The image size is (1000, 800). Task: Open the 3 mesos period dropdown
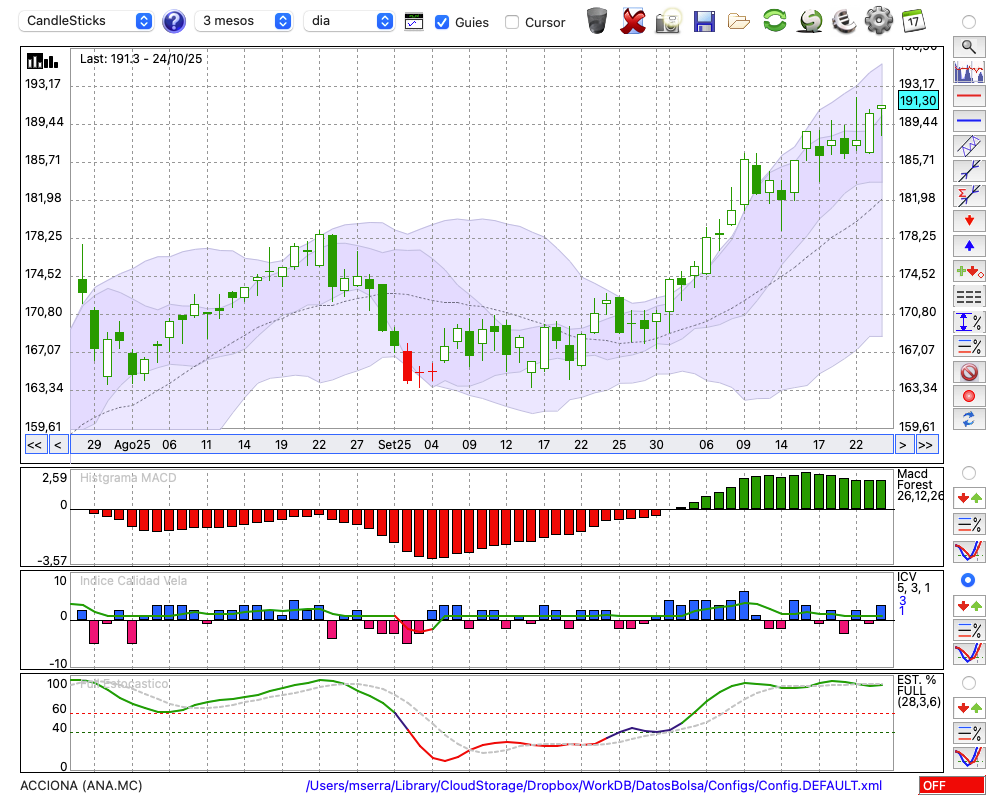[x=243, y=21]
